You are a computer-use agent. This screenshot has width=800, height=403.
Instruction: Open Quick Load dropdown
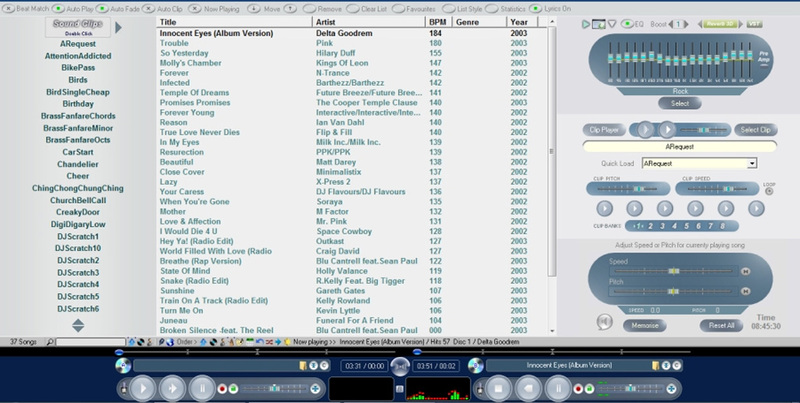752,164
